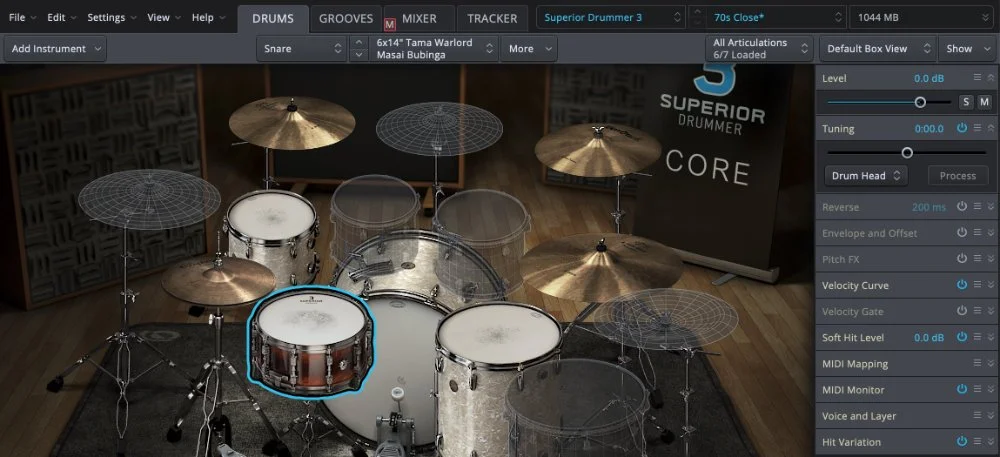Solo the snare with S button
This screenshot has width=1000, height=457.
(x=966, y=102)
